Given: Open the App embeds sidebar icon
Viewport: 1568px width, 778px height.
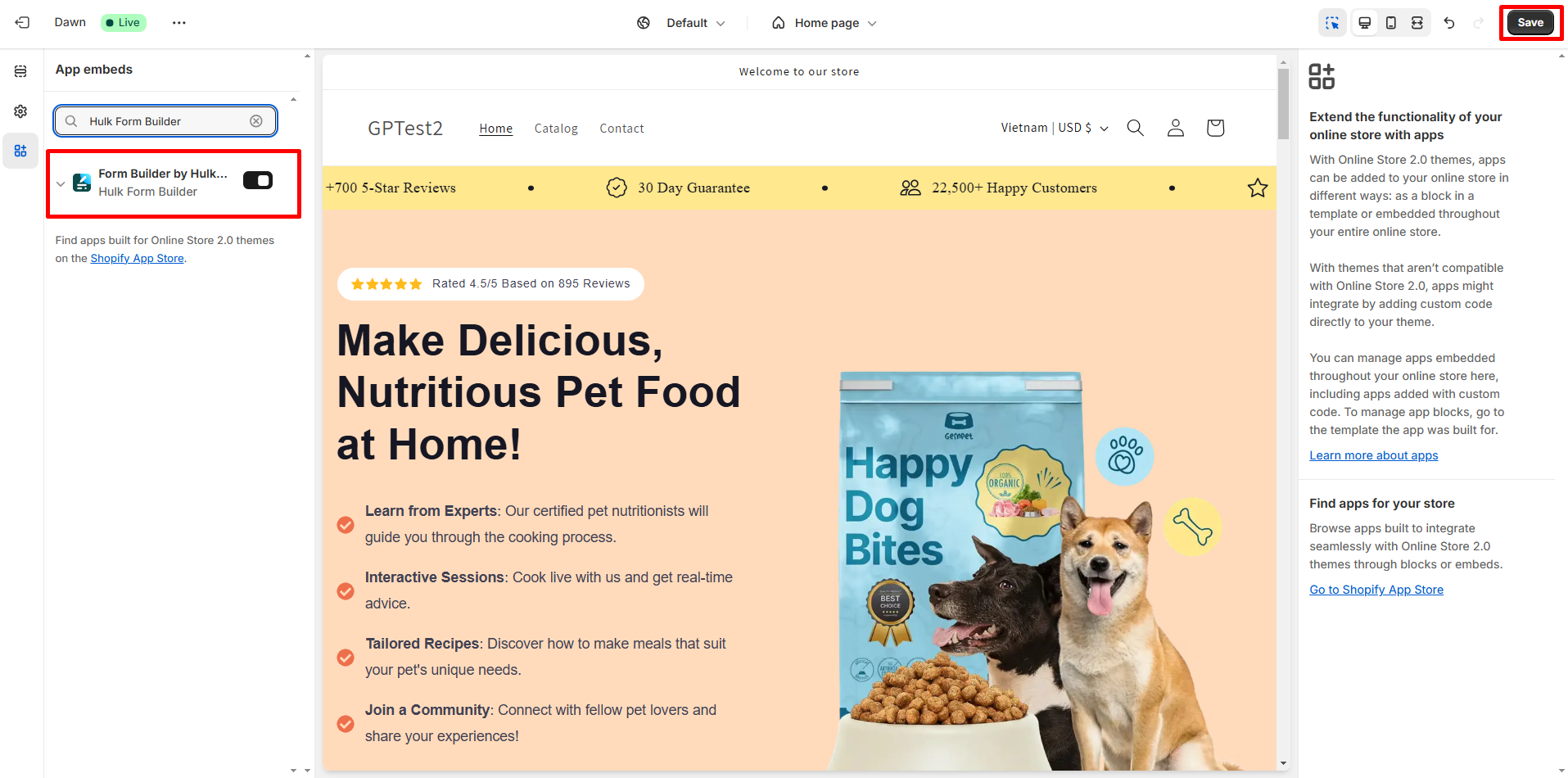Looking at the screenshot, I should 20,151.
